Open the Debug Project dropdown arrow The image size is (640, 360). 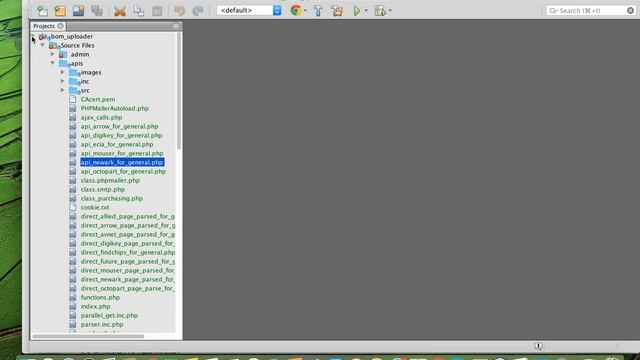pos(390,11)
